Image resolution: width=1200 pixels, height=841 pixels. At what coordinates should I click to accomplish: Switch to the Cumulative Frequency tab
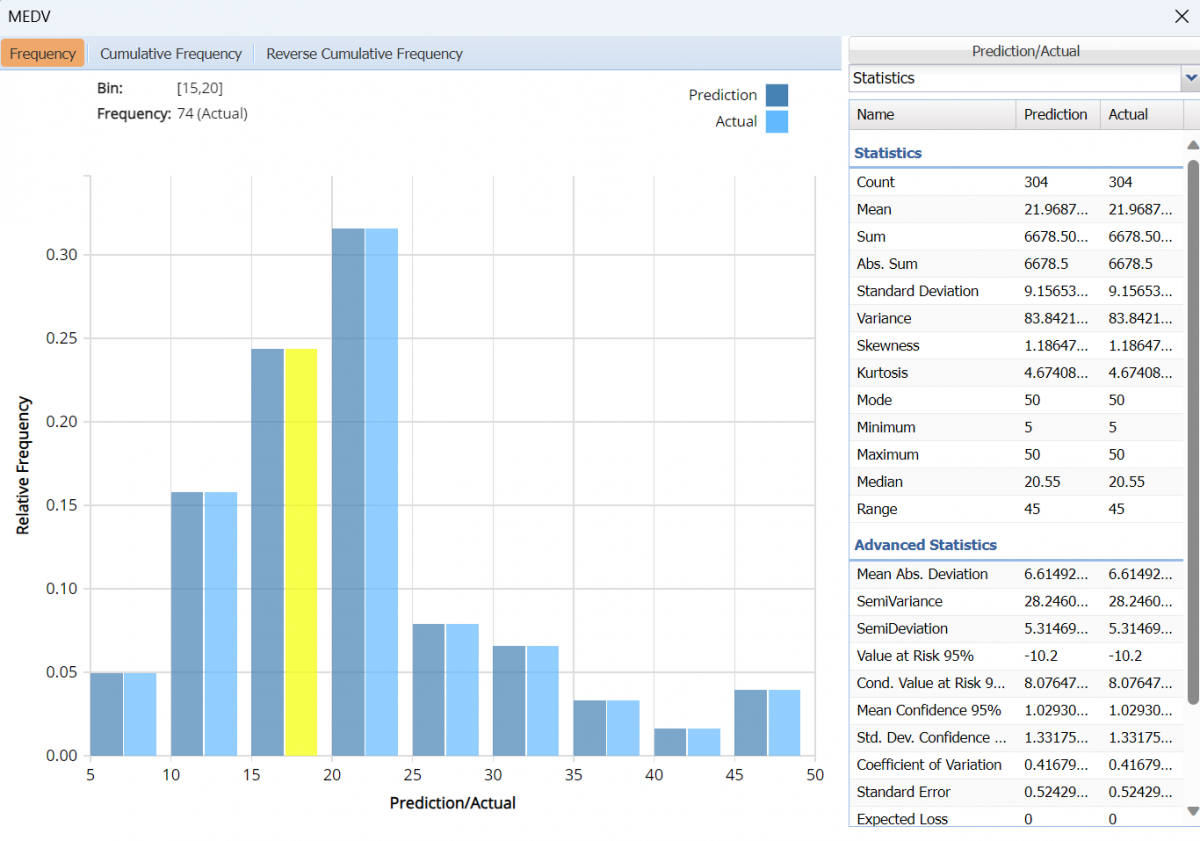click(171, 54)
